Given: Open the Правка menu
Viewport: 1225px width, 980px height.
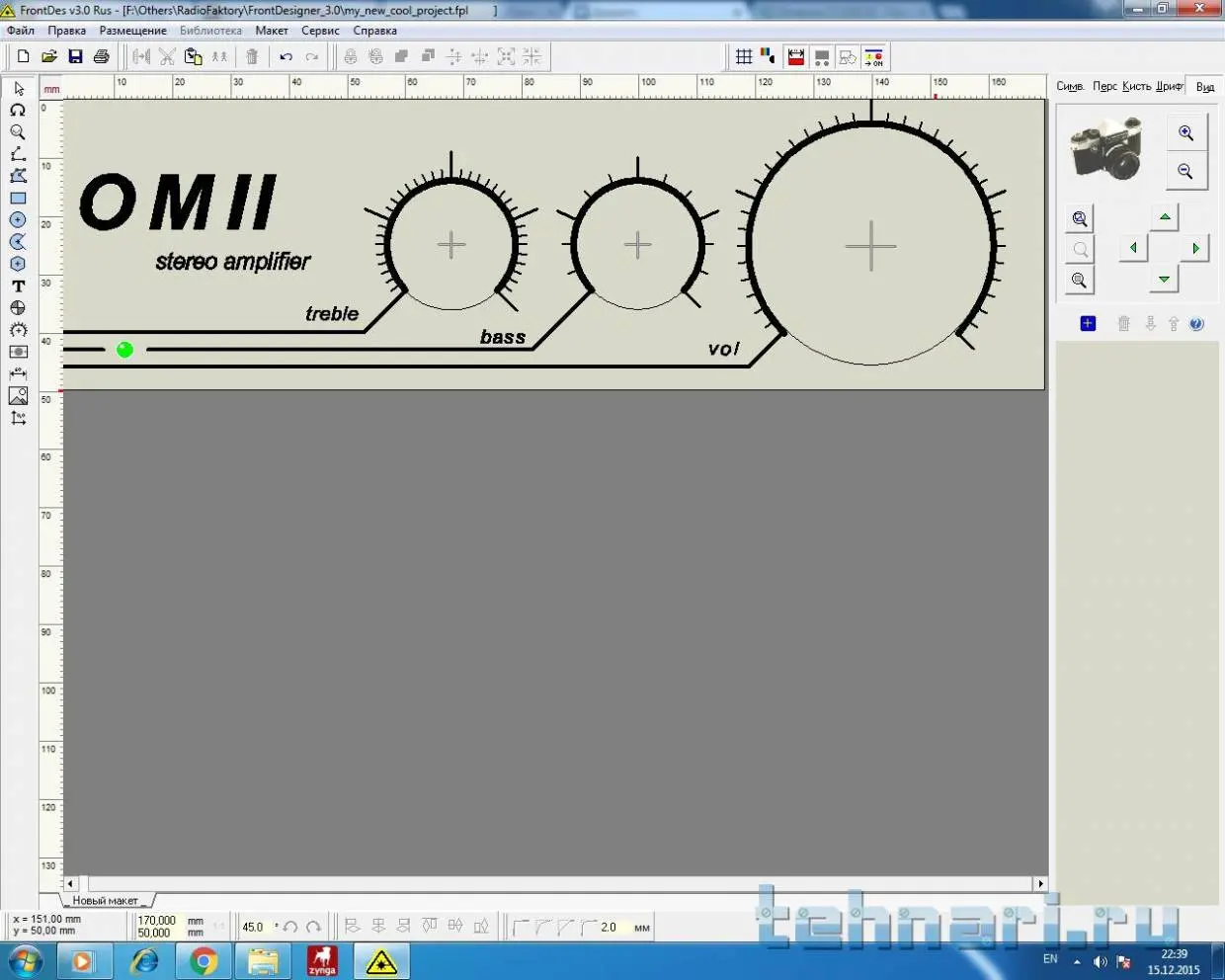Looking at the screenshot, I should pos(66,31).
